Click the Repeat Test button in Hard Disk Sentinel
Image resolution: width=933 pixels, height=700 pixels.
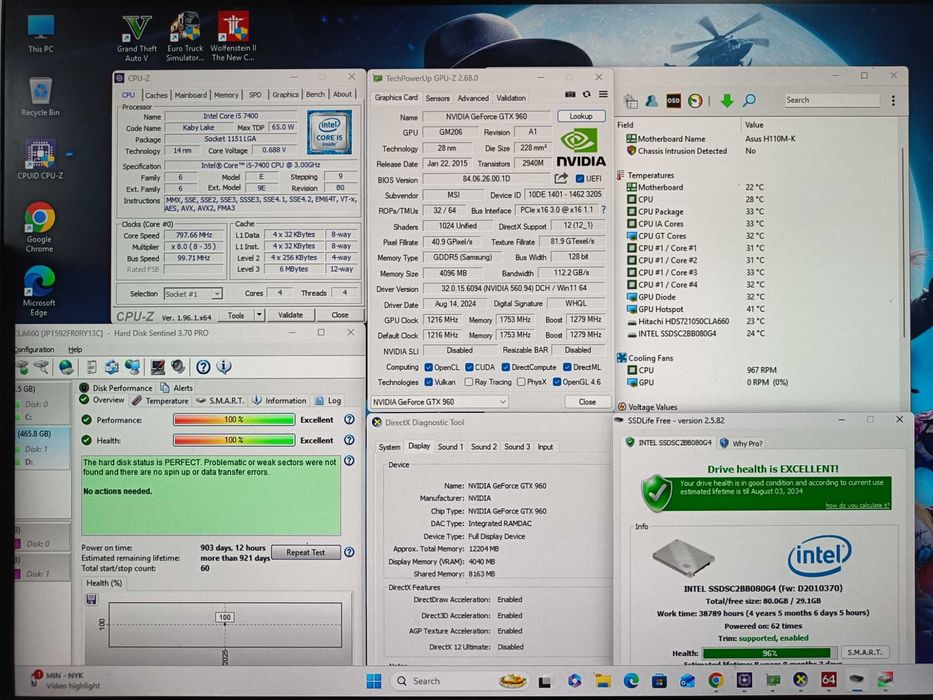coord(305,552)
